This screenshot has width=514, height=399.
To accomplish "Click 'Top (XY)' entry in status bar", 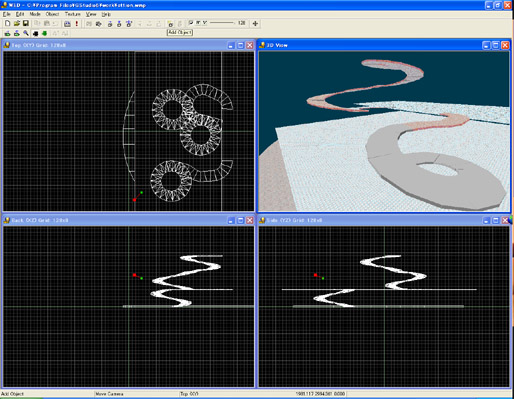I will 189,394.
